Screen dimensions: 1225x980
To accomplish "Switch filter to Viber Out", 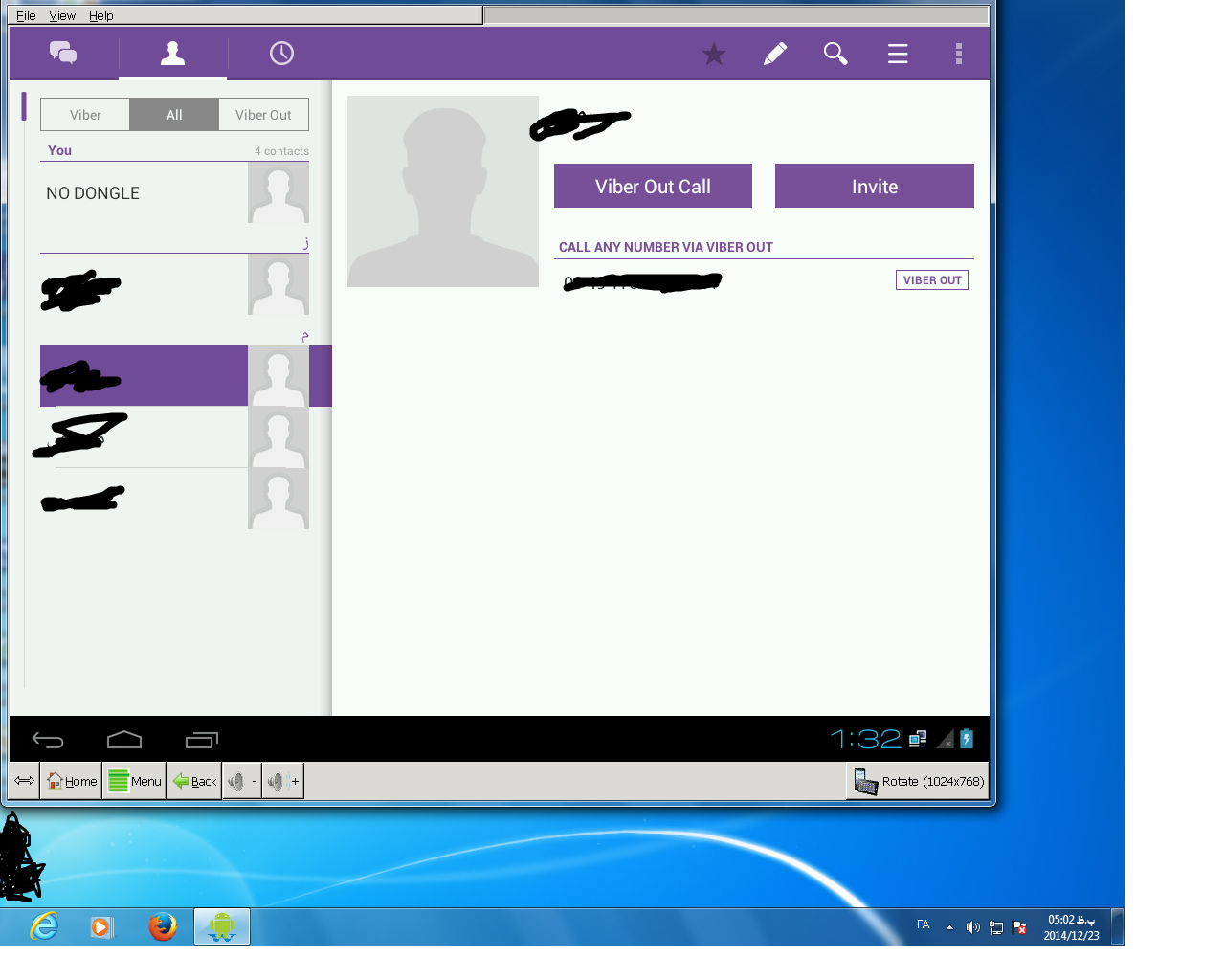I will [263, 115].
